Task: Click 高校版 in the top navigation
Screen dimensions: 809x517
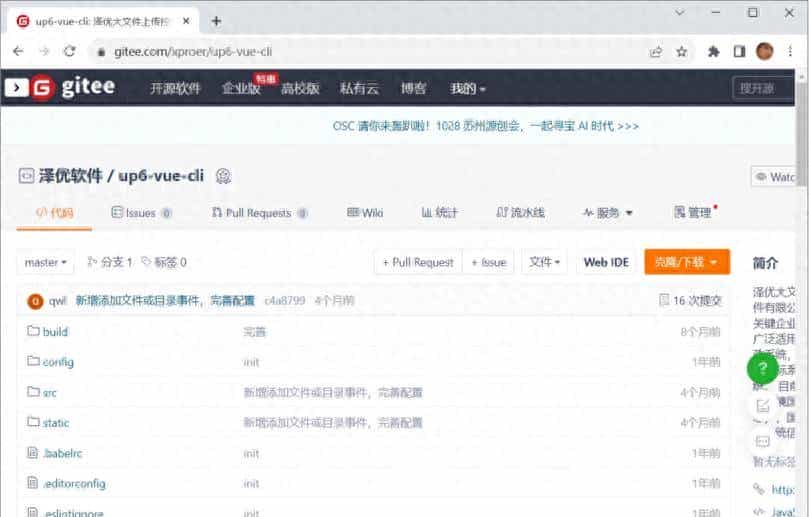Action: pos(300,88)
